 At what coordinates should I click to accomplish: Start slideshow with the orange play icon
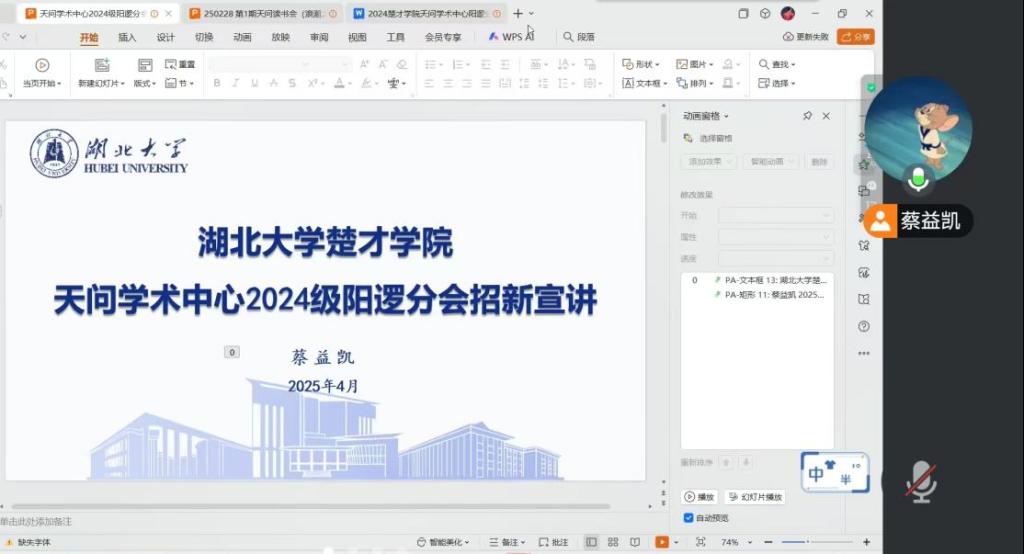pyautogui.click(x=661, y=542)
